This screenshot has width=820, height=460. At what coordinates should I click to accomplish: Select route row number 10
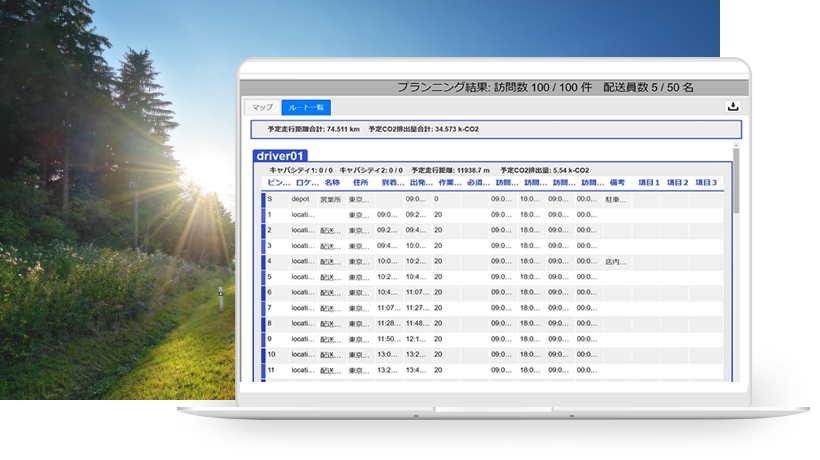[x=493, y=354]
